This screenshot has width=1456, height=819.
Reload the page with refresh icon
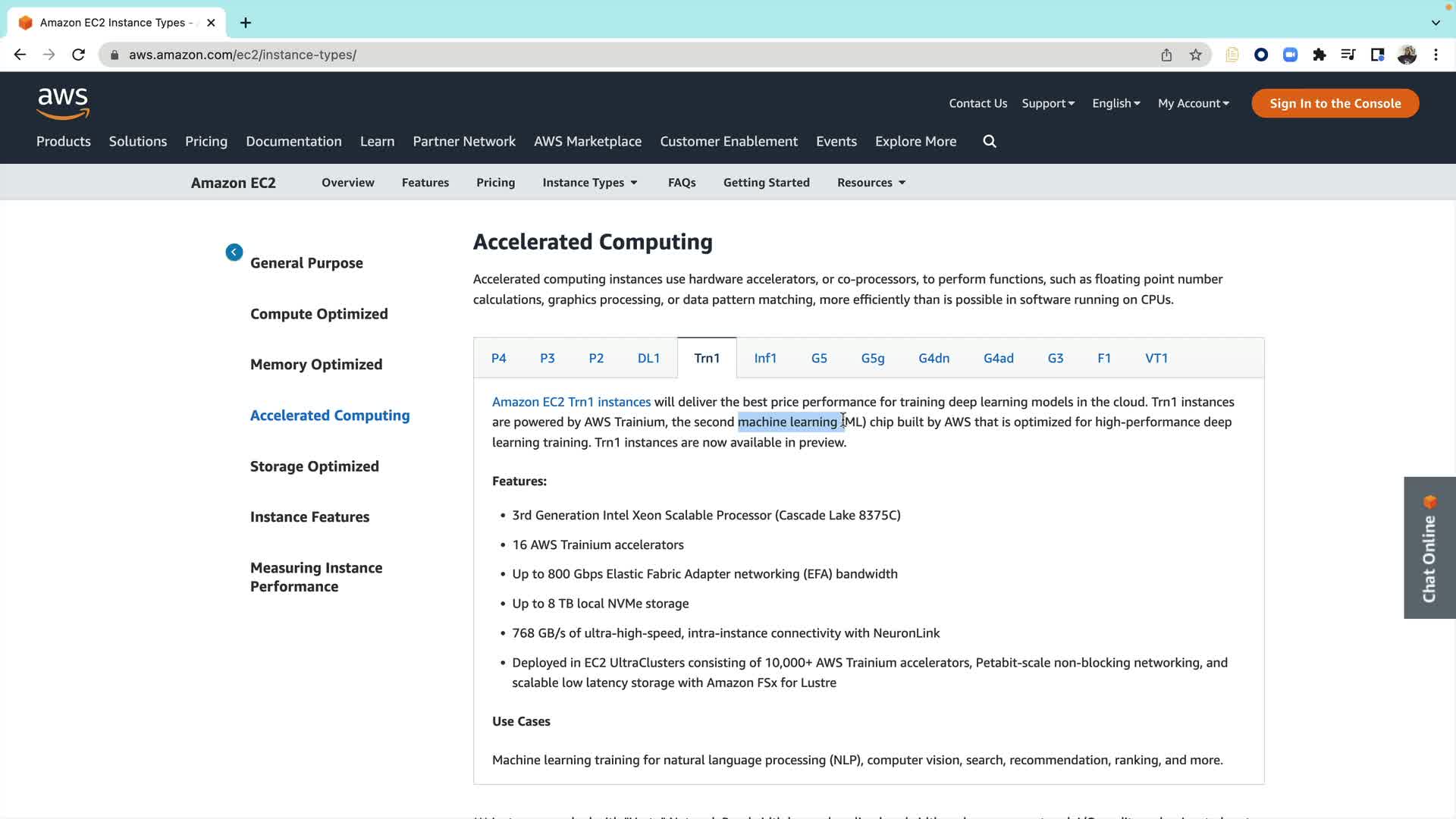(78, 55)
